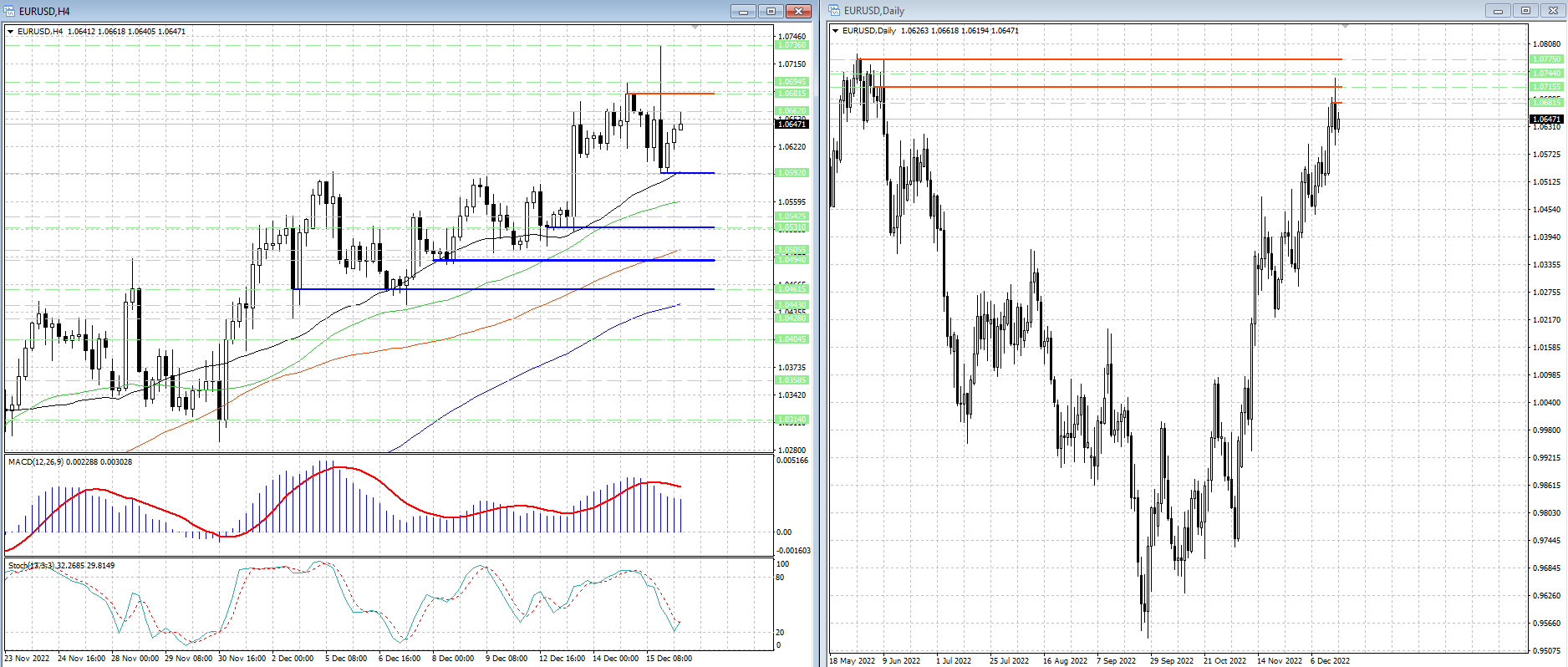
Task: Expand the triangle beside the EURUSD,Daily label
Action: click(835, 31)
